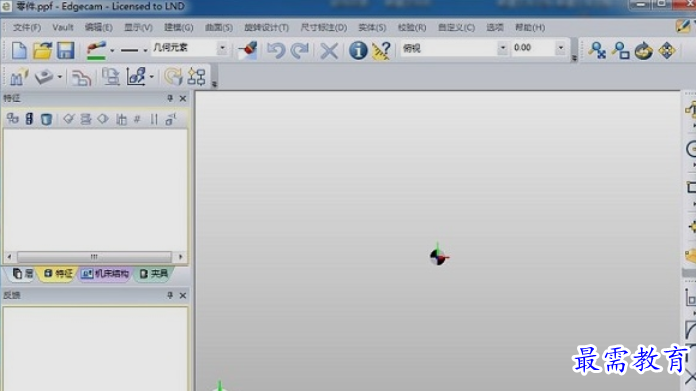Click the ruler with question mark icon
This screenshot has height=391, width=696.
coord(381,51)
